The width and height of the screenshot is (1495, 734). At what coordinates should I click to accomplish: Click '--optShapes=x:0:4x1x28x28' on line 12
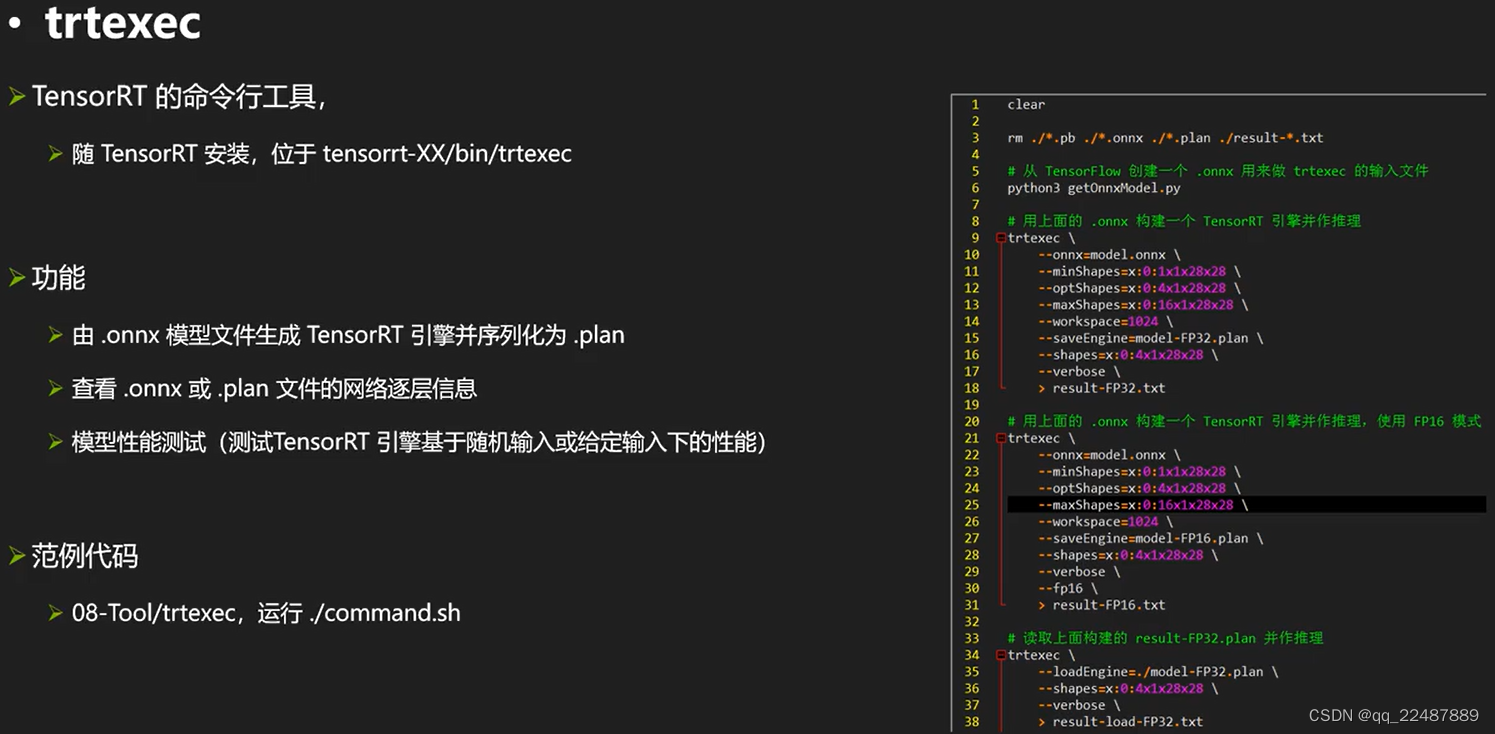(1139, 288)
